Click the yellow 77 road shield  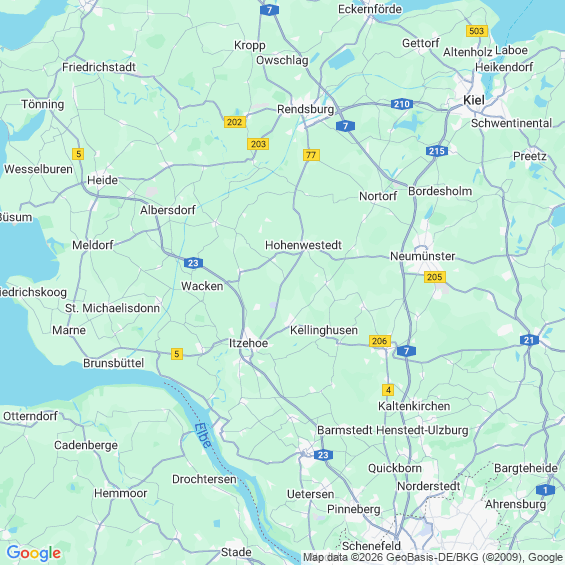click(x=311, y=155)
